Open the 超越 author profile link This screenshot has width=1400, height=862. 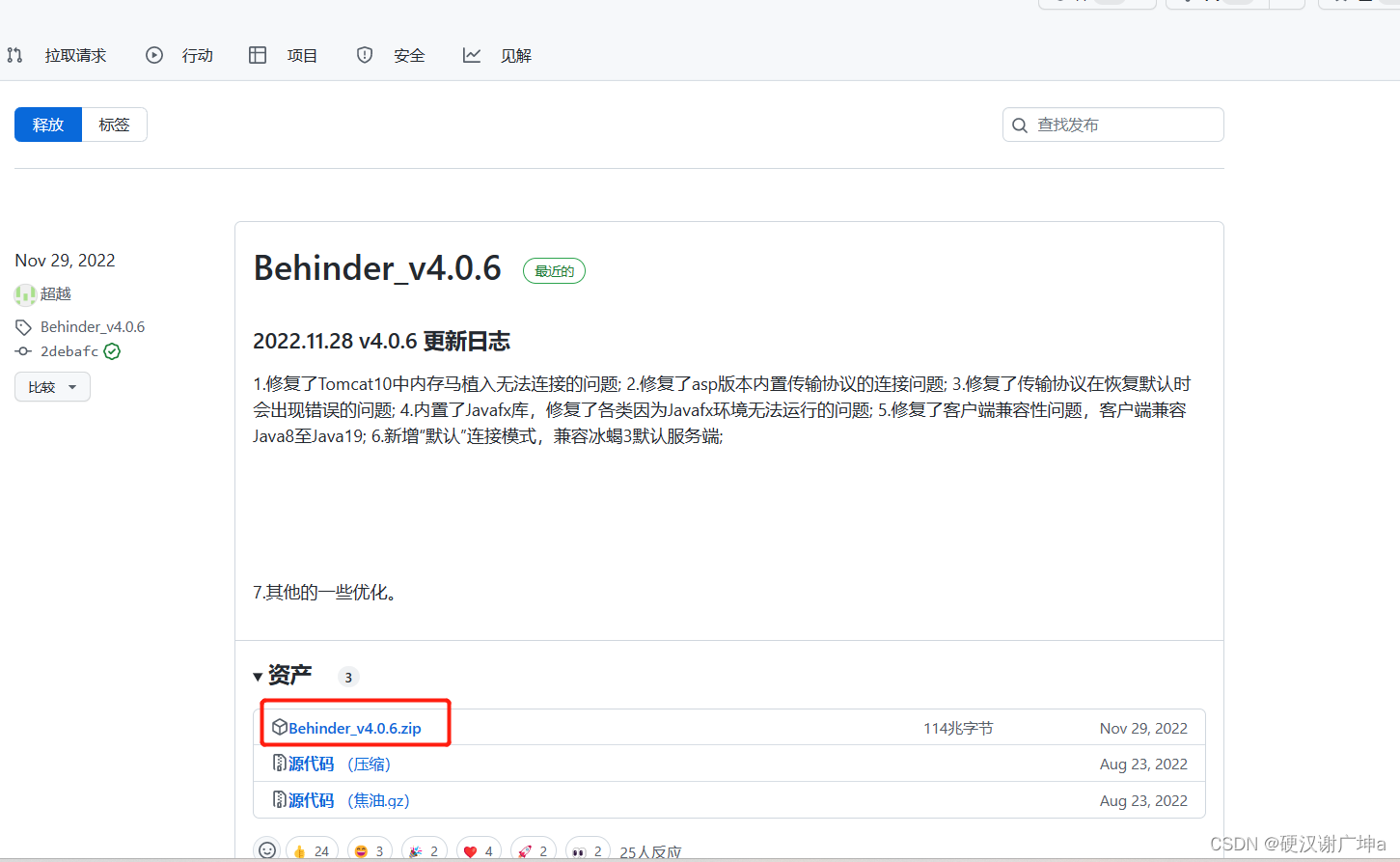tap(56, 293)
